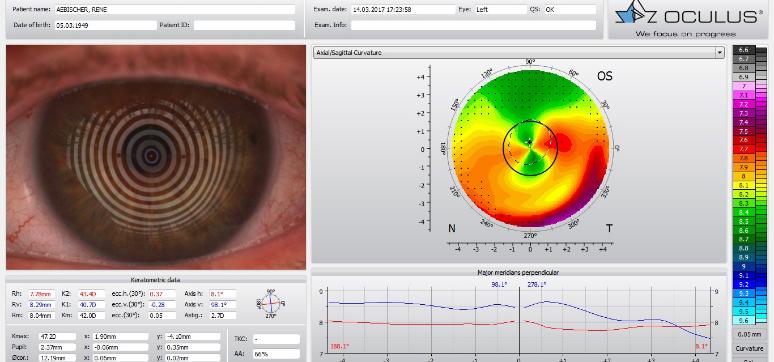The width and height of the screenshot is (774, 362).
Task: Select the 7.7 red color scale swatch
Action: tap(744, 149)
